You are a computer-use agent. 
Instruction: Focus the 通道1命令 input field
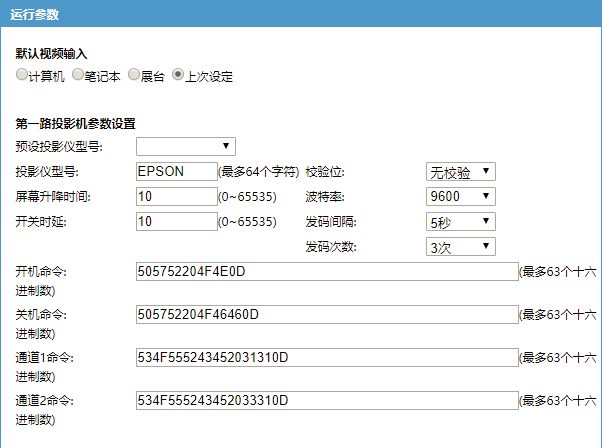[327, 358]
